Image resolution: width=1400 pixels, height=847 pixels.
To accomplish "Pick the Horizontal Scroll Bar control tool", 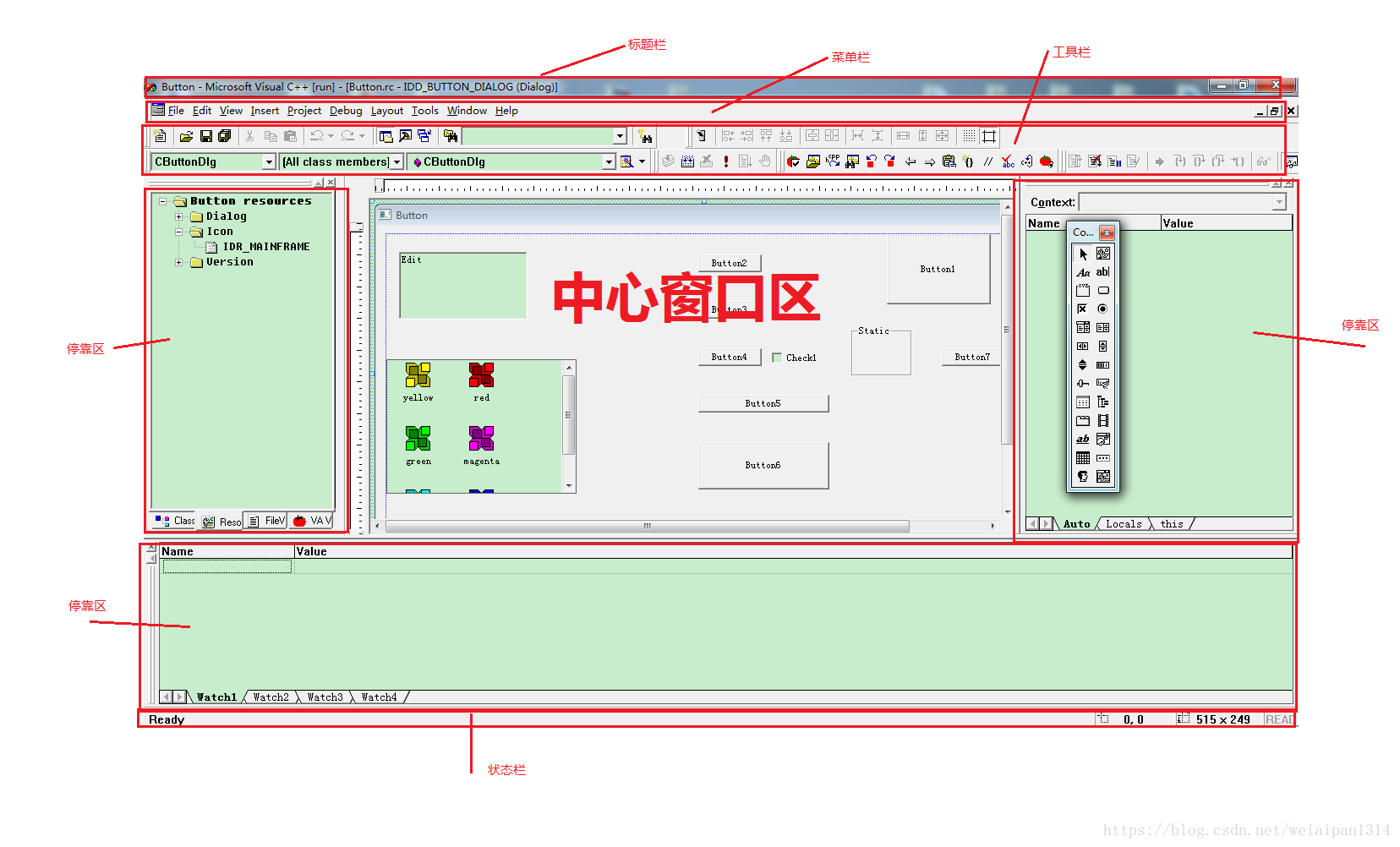I will click(1083, 346).
